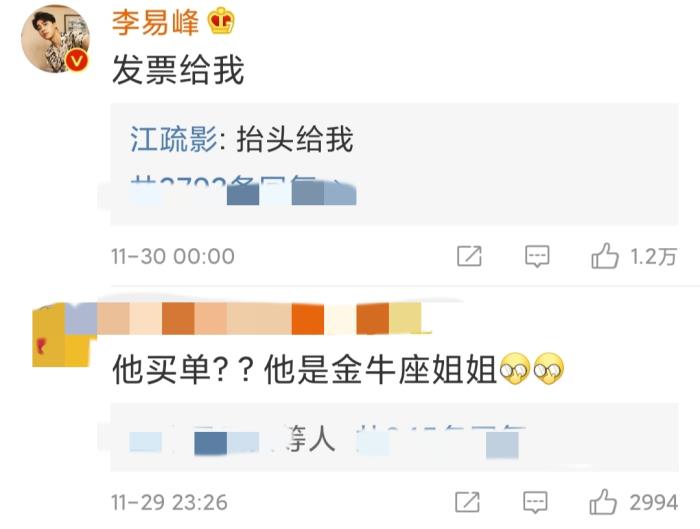Tap the 1.2万 like count
This screenshot has height=529, width=700.
653,257
